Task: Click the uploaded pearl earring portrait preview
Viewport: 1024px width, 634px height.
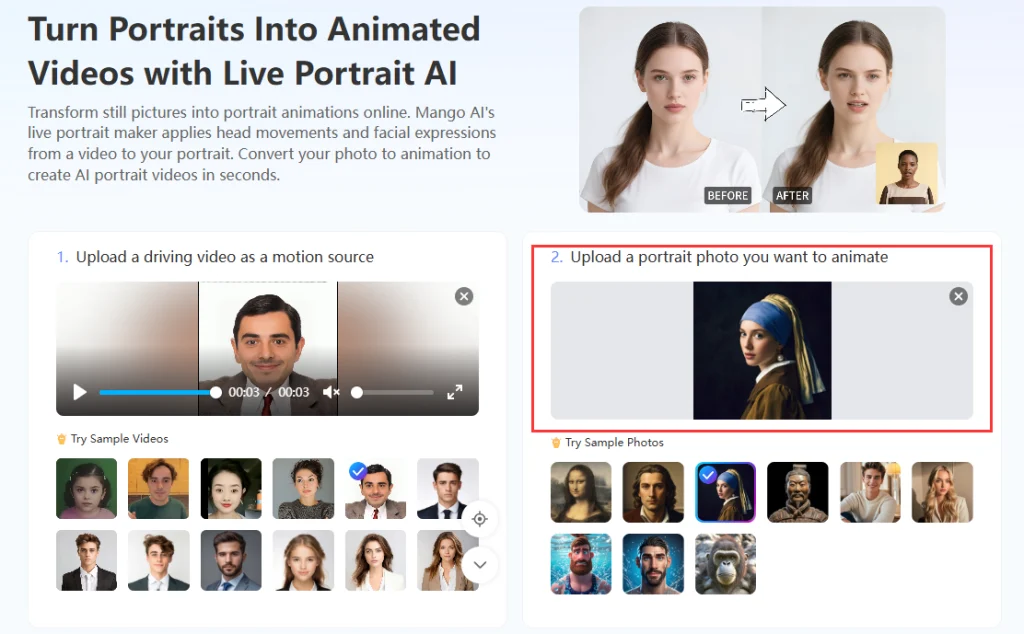Action: click(762, 350)
